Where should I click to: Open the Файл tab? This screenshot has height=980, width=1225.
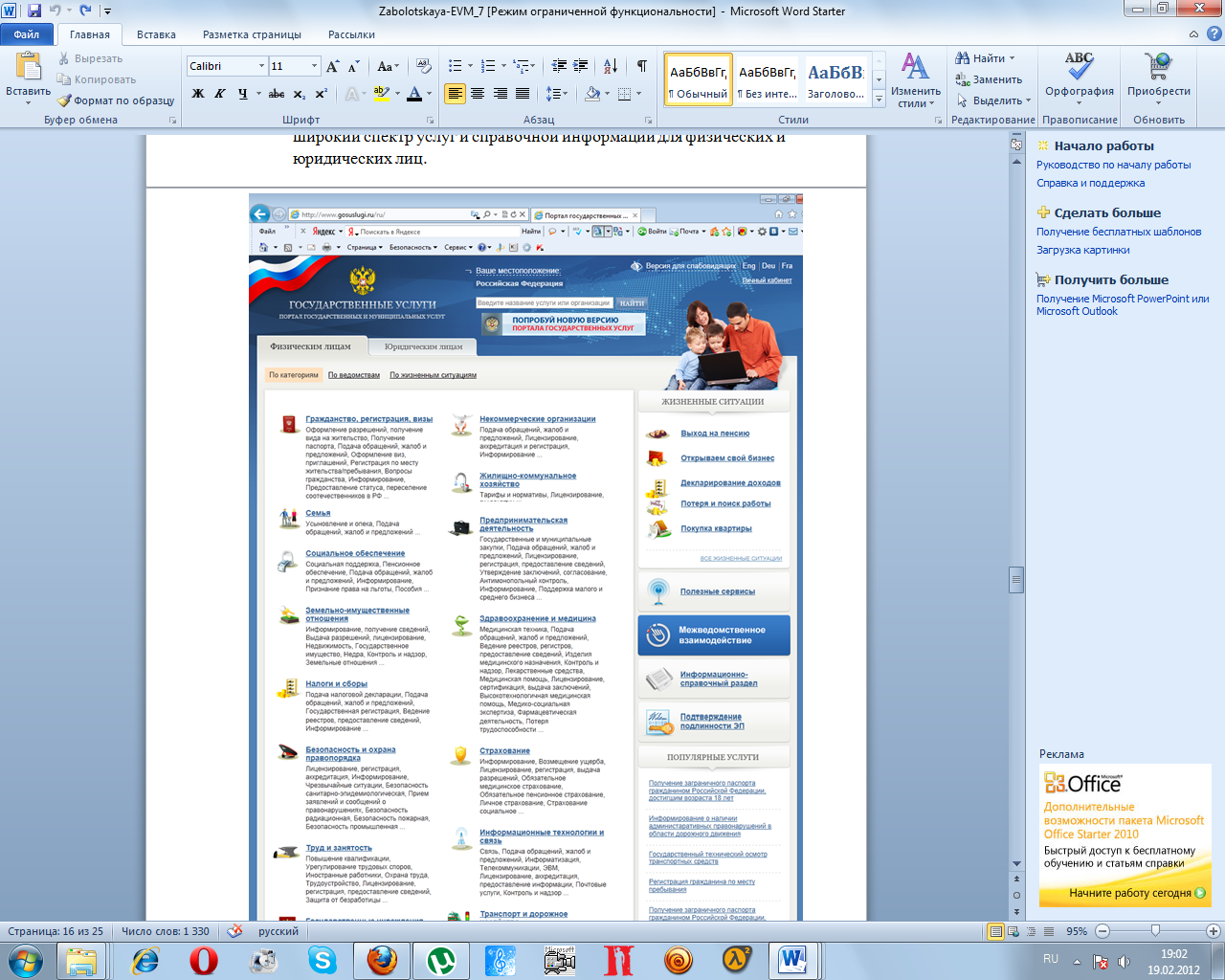(27, 34)
